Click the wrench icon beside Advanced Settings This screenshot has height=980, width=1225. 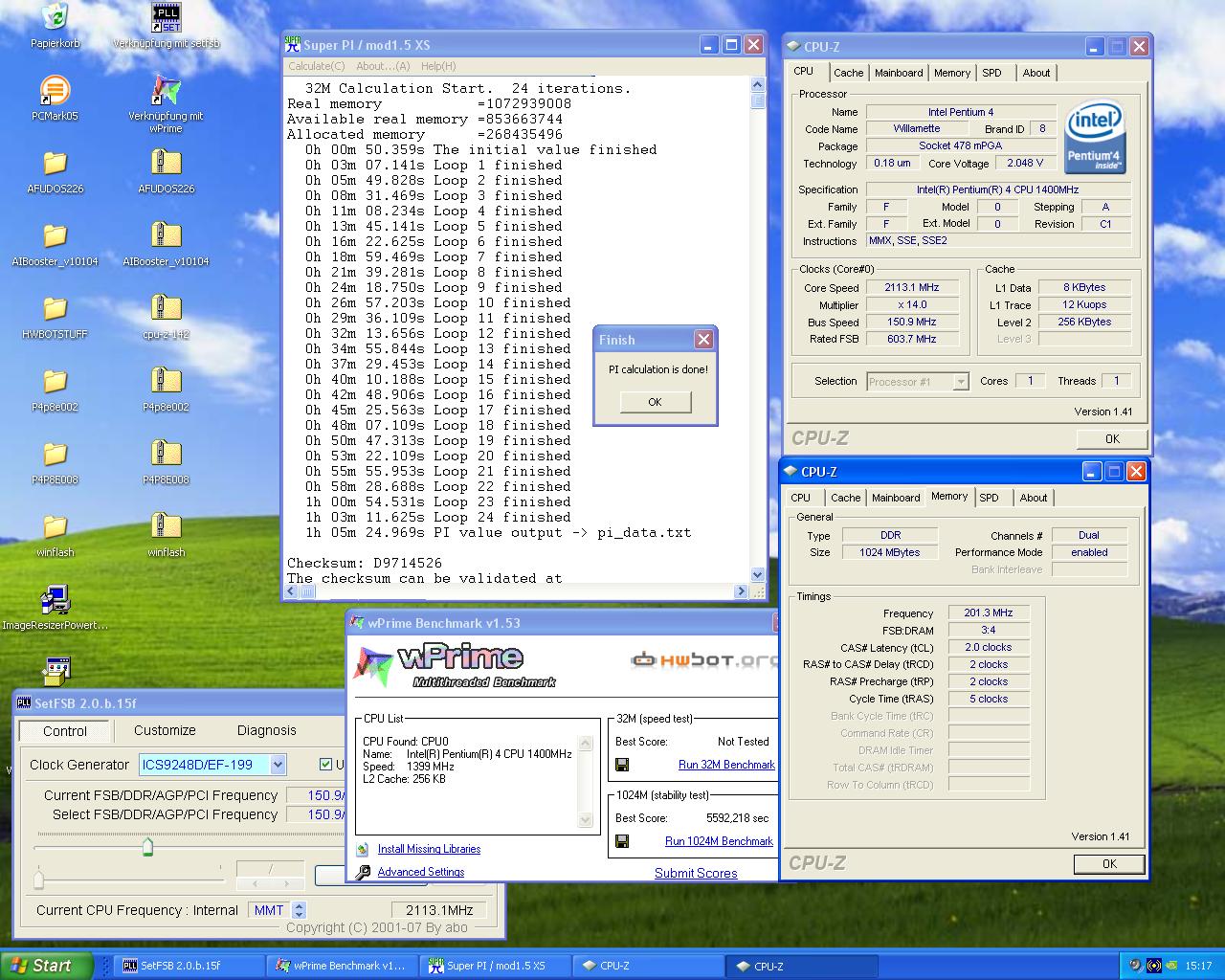(x=363, y=872)
